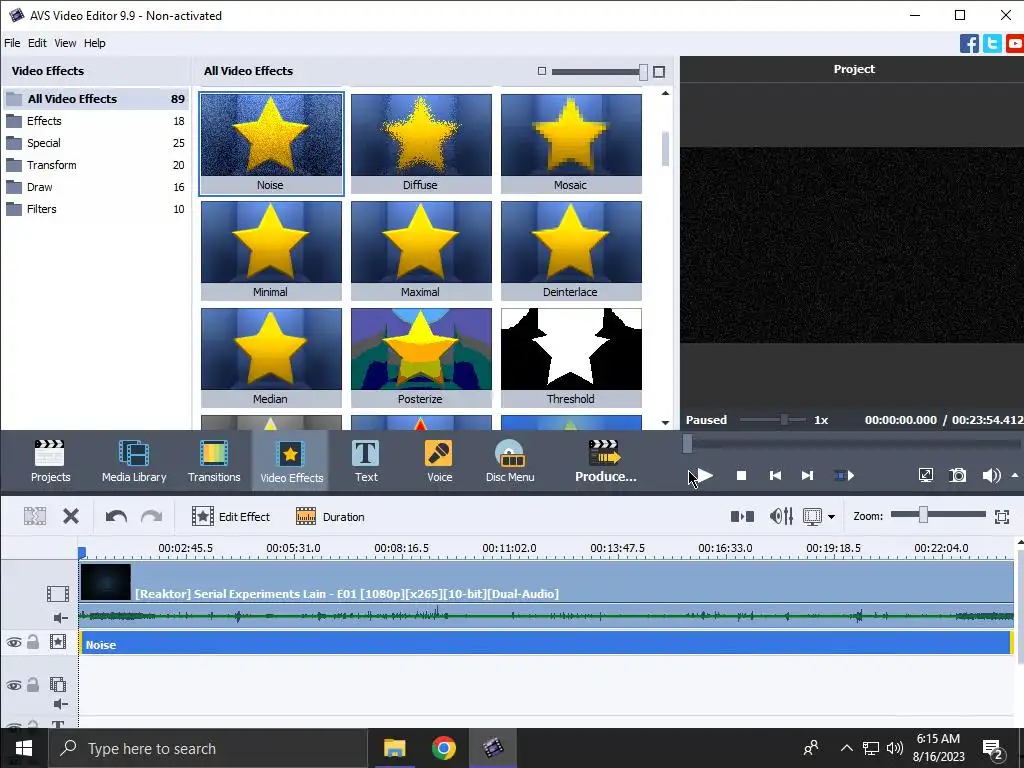Select the Threshold effect thumbnail
Image resolution: width=1024 pixels, height=768 pixels.
(x=571, y=357)
